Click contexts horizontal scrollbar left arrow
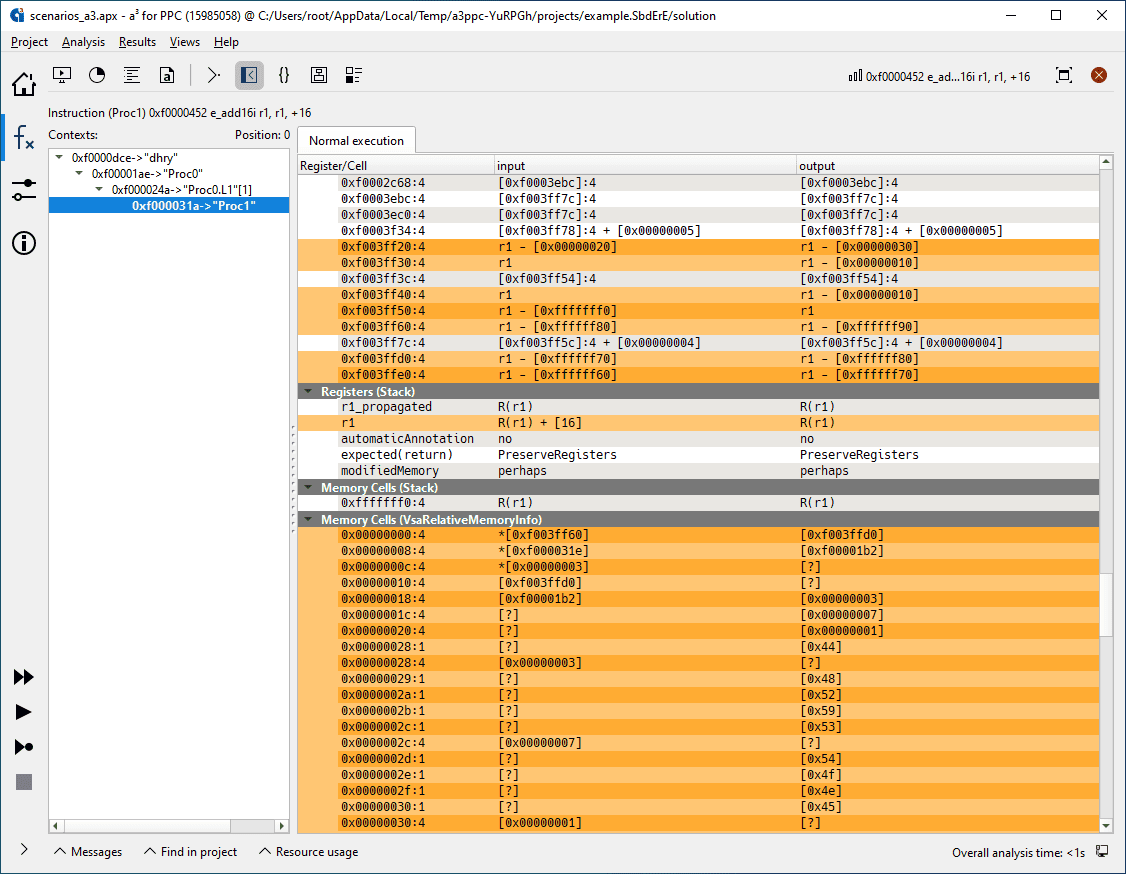Image resolution: width=1126 pixels, height=874 pixels. (55, 826)
